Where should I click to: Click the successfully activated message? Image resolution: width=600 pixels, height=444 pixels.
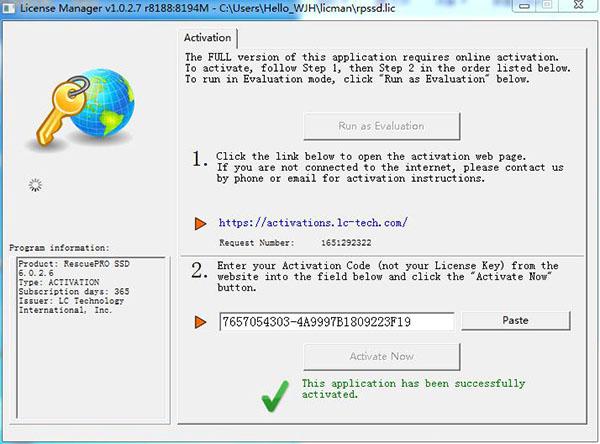[413, 389]
